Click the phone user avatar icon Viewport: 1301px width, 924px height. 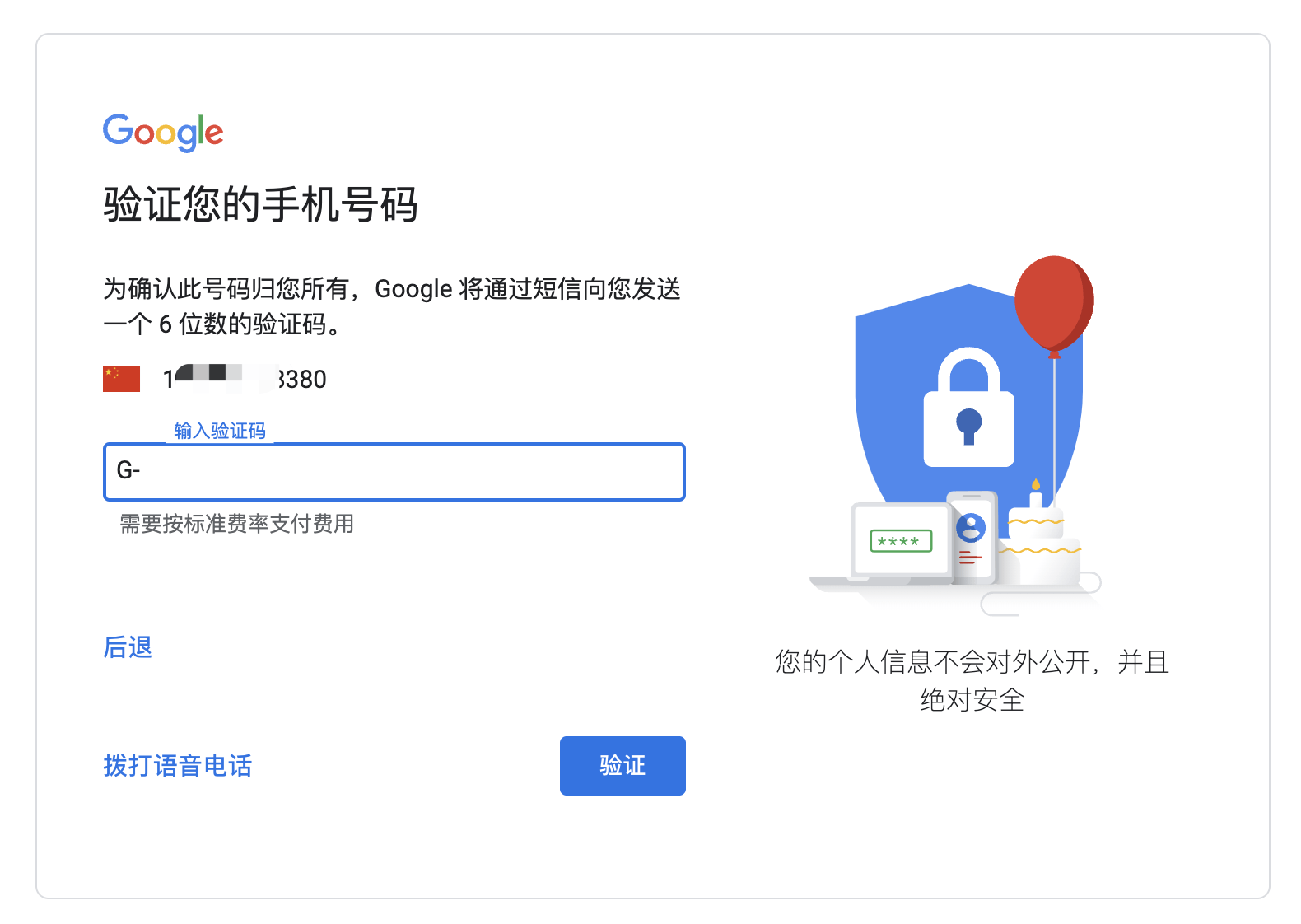(x=971, y=527)
